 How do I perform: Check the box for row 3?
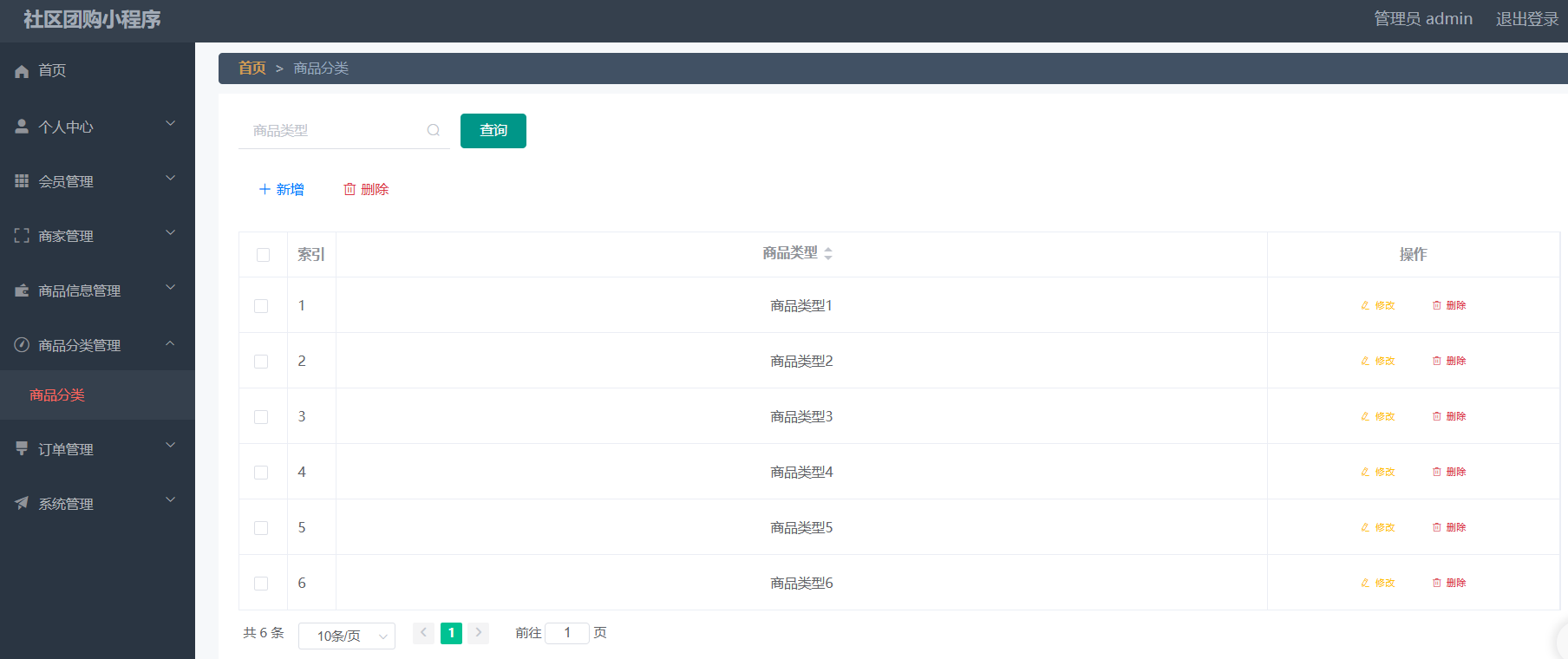coord(261,417)
